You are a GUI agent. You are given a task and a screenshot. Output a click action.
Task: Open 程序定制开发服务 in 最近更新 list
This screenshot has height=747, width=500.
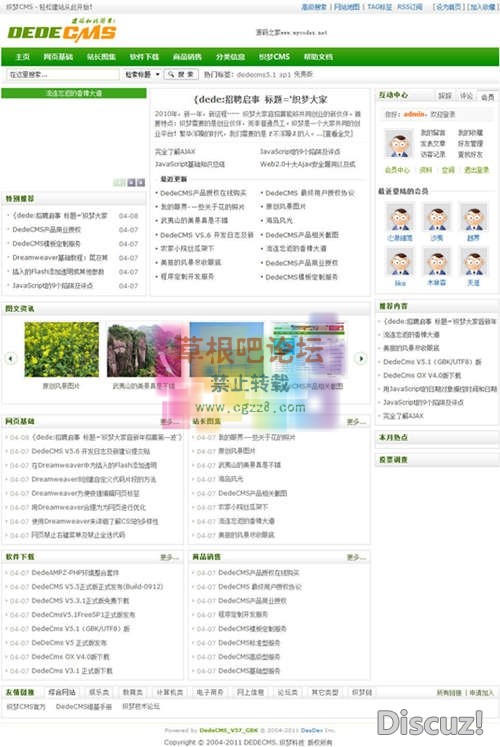click(187, 277)
